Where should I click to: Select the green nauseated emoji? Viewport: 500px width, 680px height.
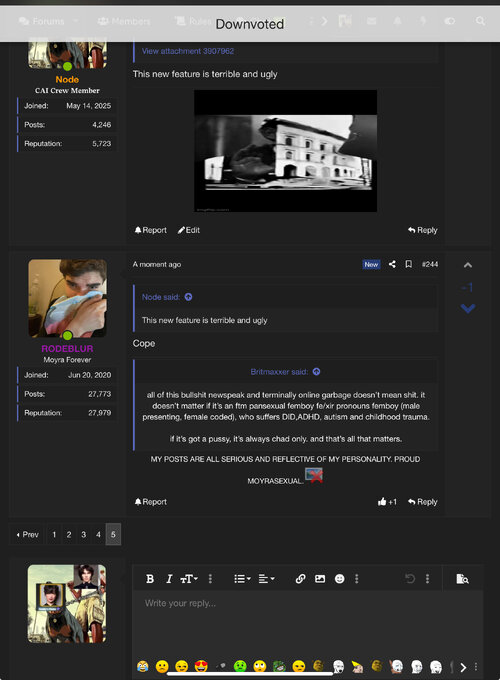coord(240,666)
